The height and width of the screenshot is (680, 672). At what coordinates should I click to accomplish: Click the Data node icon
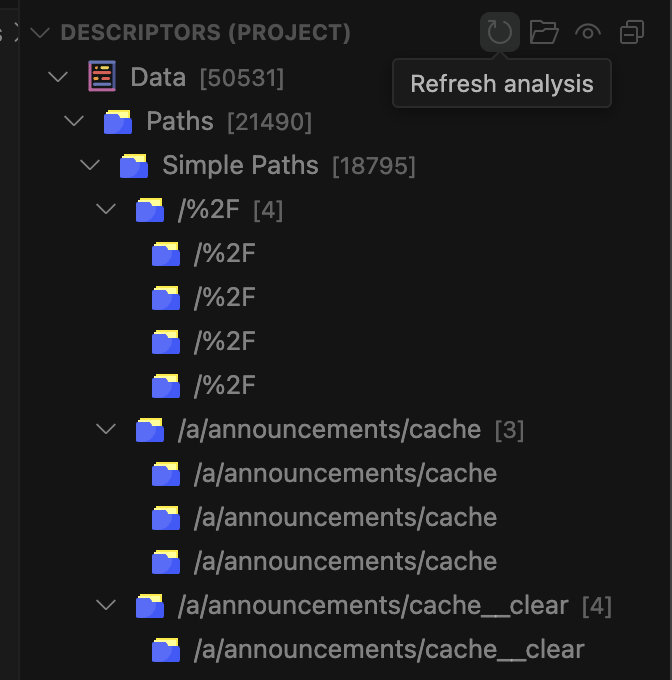(101, 77)
